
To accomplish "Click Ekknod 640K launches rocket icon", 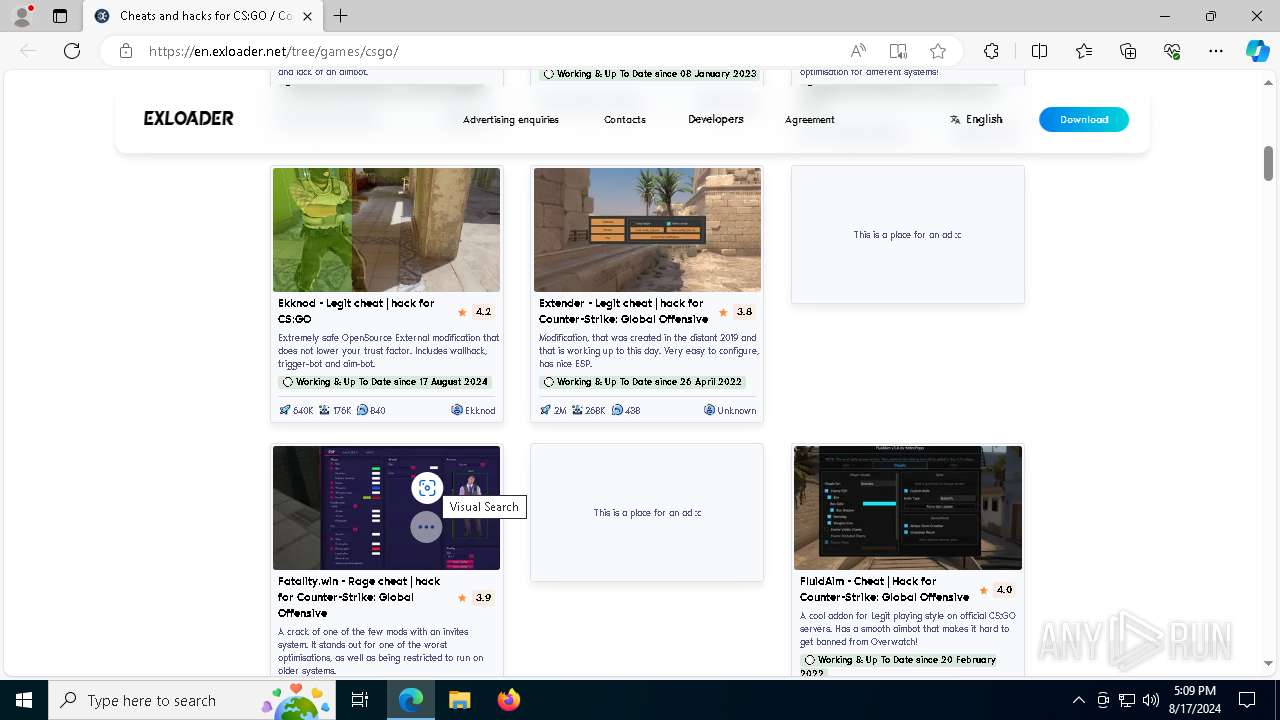I will [x=285, y=410].
